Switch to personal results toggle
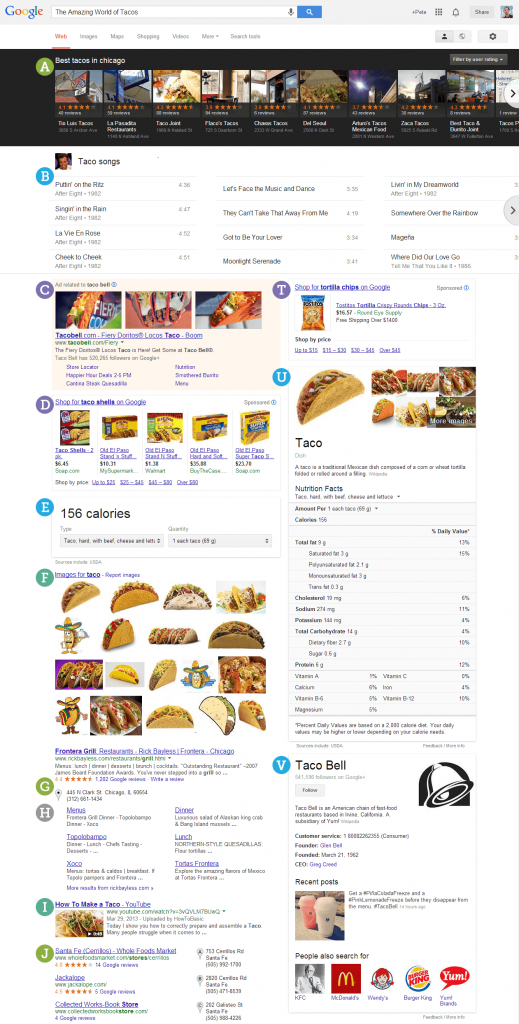The height and width of the screenshot is (1024, 519). tap(445, 37)
